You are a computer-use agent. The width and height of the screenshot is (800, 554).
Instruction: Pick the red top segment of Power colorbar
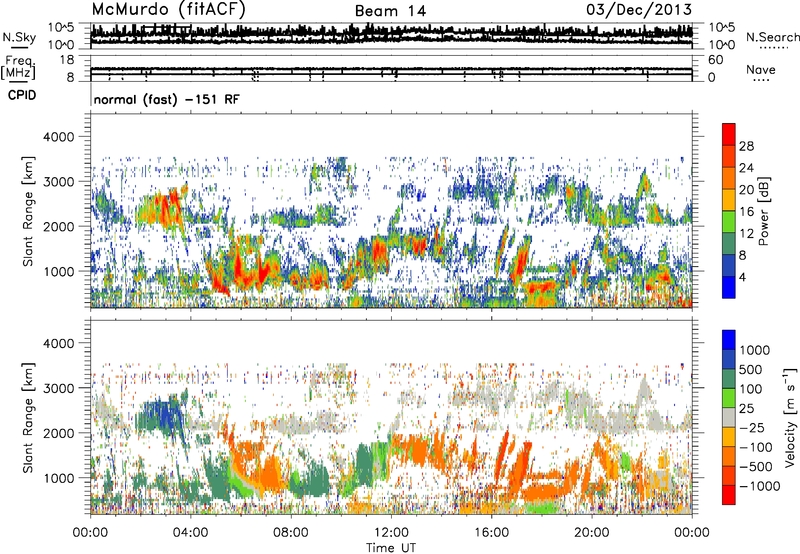click(729, 134)
